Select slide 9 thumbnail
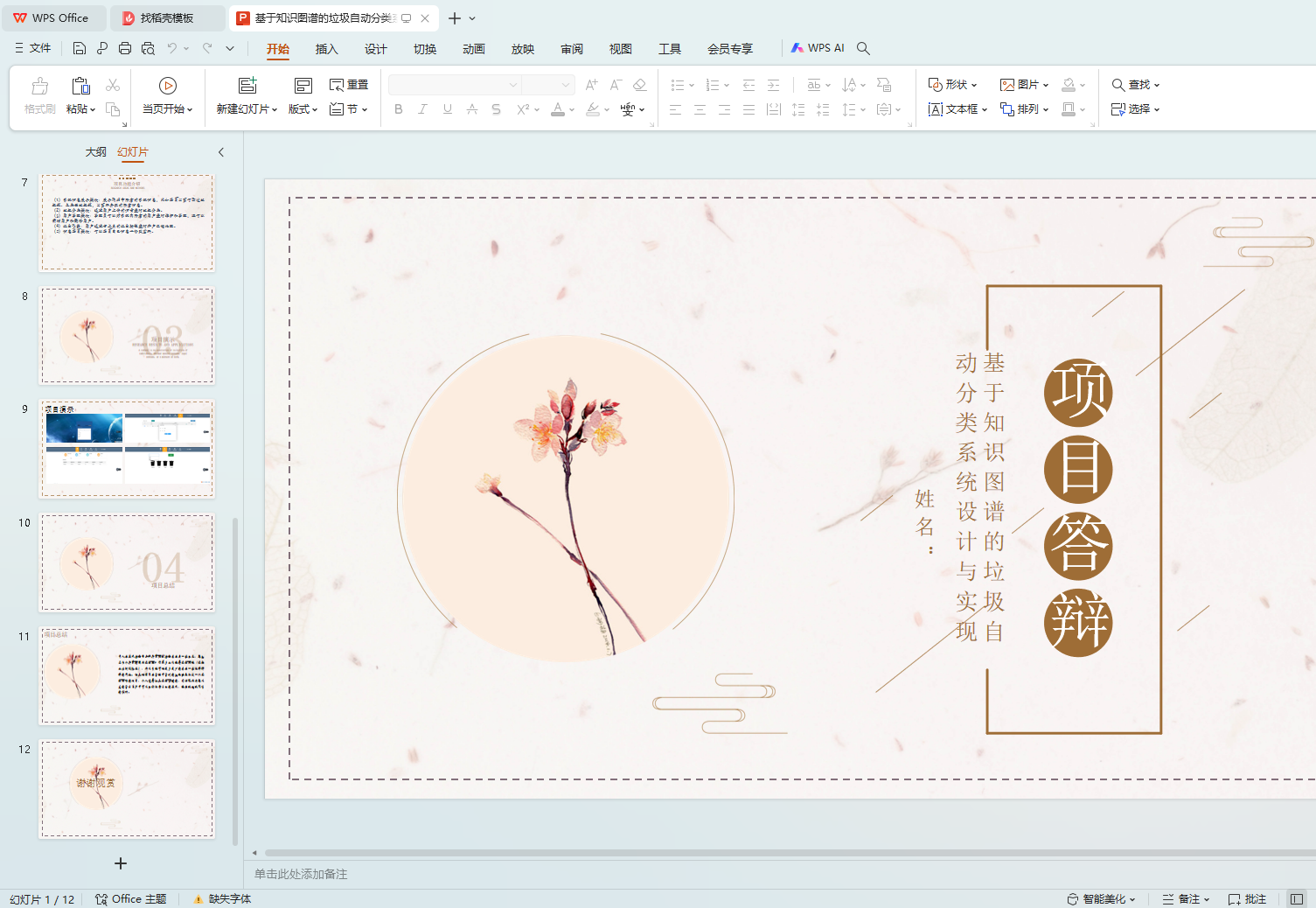Image resolution: width=1316 pixels, height=908 pixels. click(127, 449)
